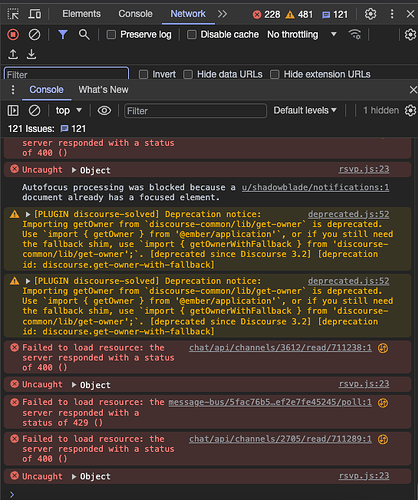Viewport: 418px width, 500px height.
Task: Check the Invert filter checkbox
Action: 143,74
